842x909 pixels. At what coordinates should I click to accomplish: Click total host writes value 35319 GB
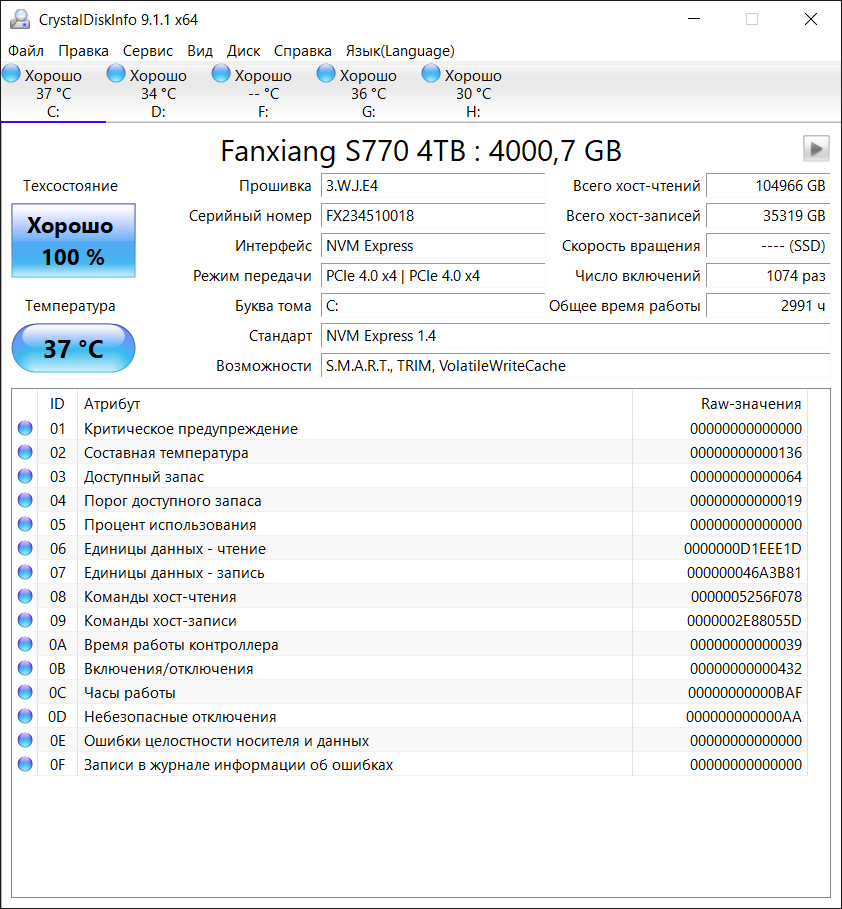point(768,216)
